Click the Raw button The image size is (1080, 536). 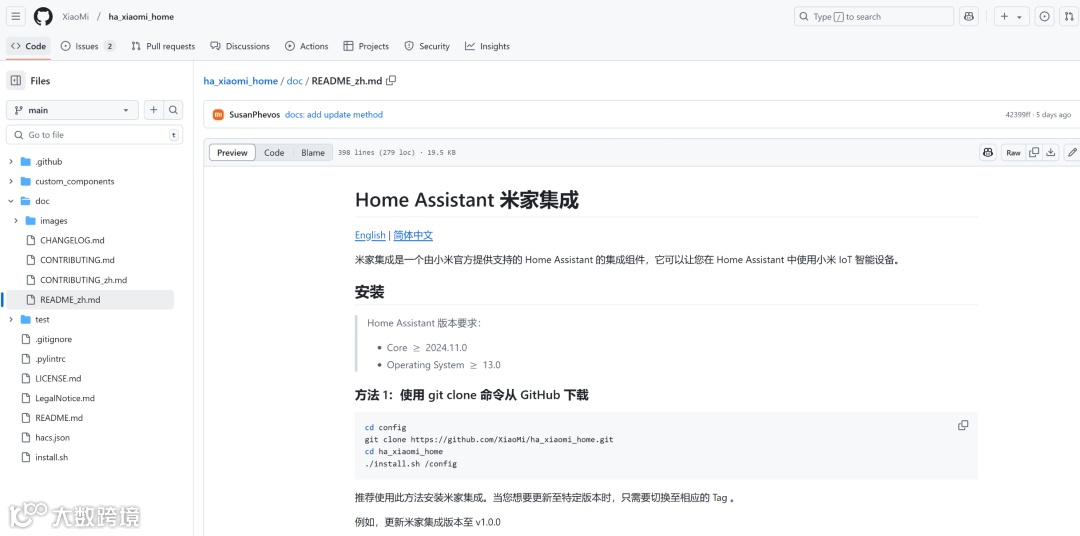[1013, 153]
